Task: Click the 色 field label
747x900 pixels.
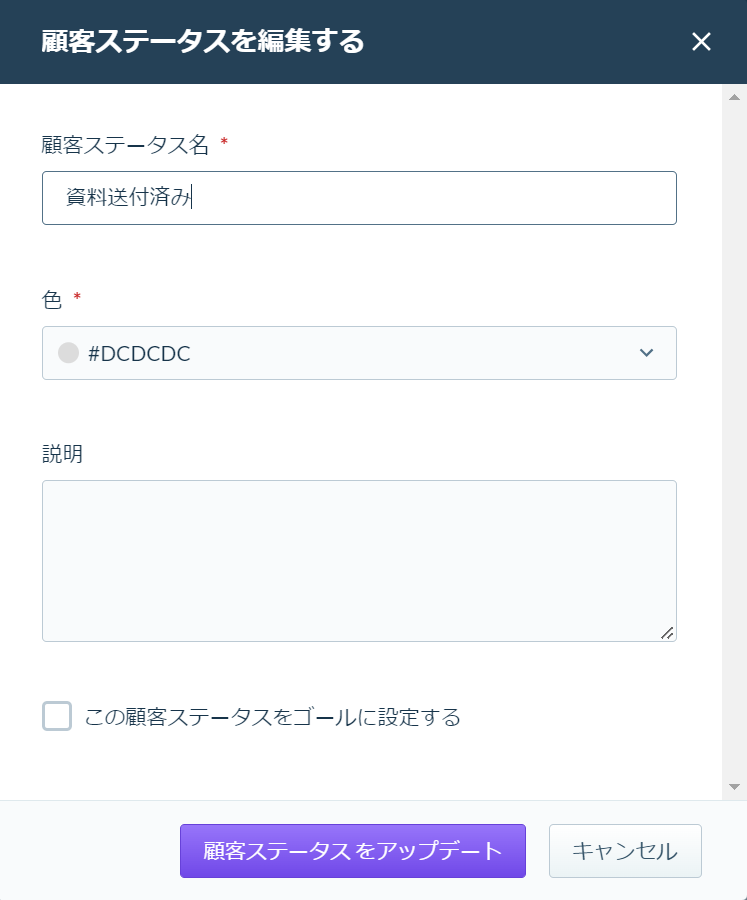Action: pyautogui.click(x=52, y=300)
